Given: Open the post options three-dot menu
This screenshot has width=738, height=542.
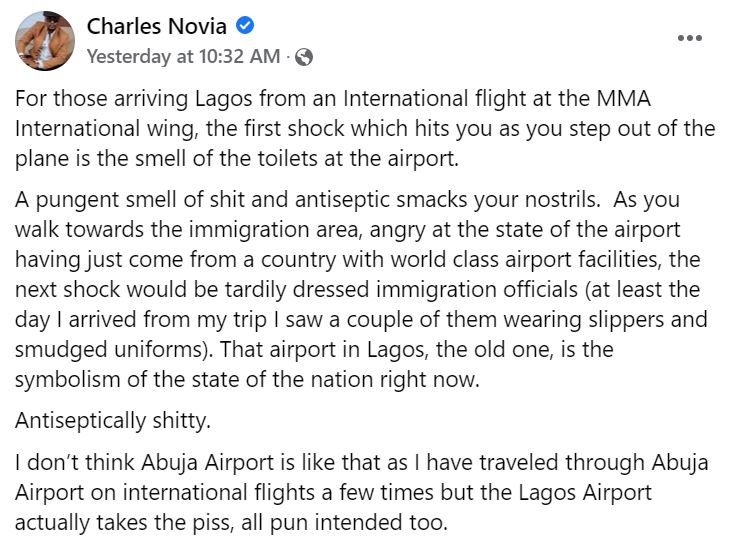Looking at the screenshot, I should coord(690,37).
